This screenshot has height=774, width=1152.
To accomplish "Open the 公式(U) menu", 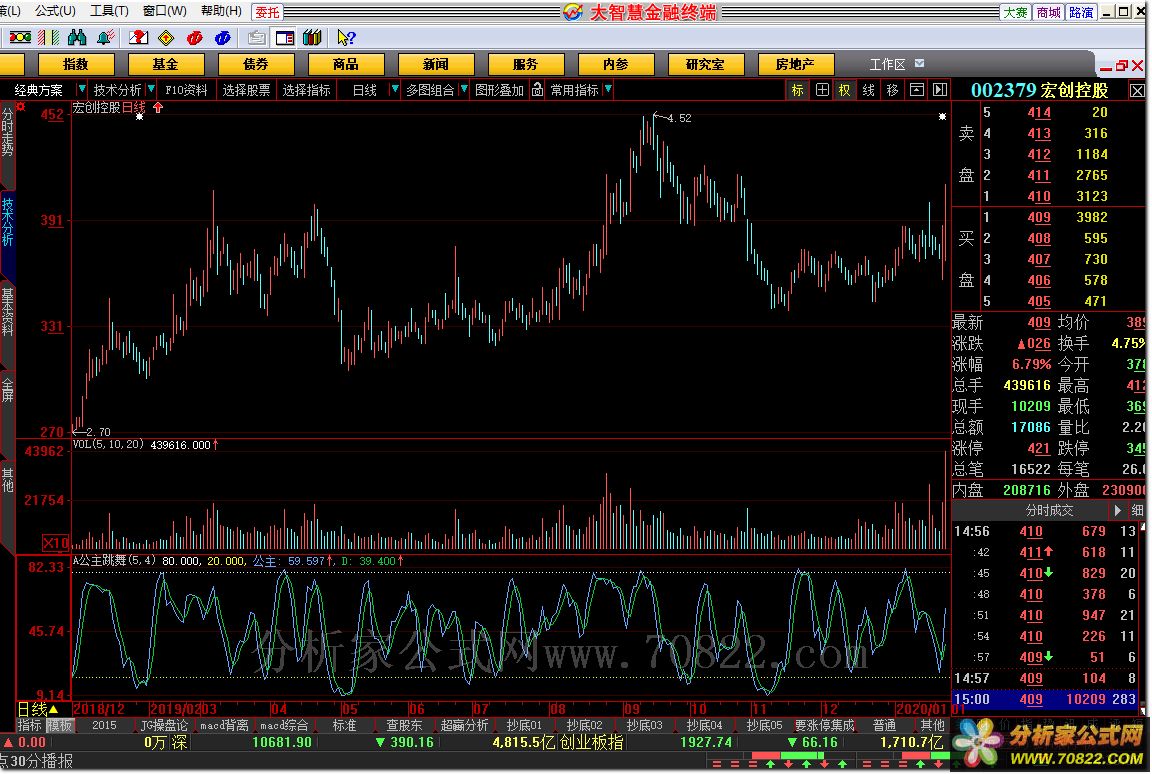I will (55, 11).
